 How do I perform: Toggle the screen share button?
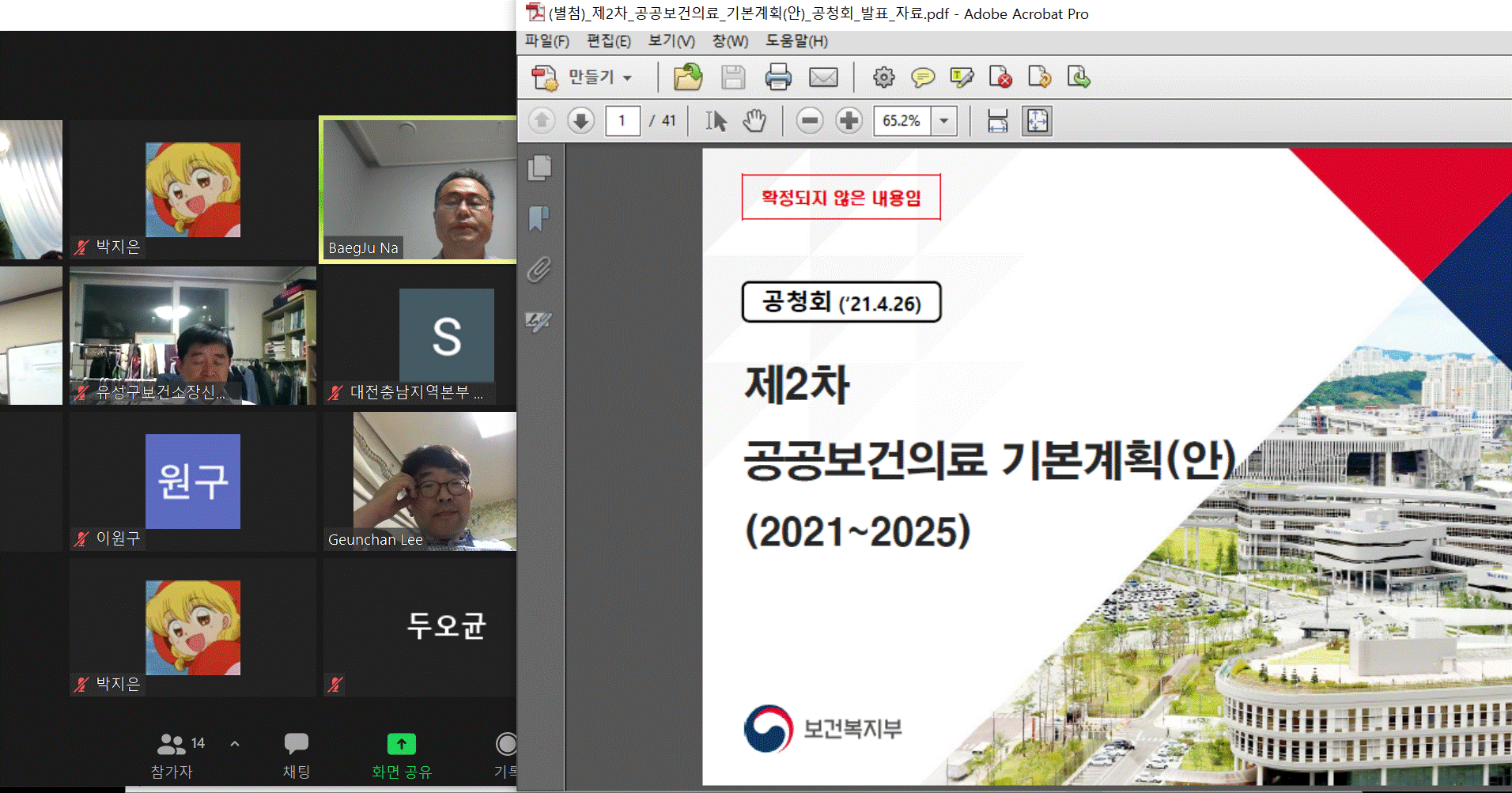[402, 754]
